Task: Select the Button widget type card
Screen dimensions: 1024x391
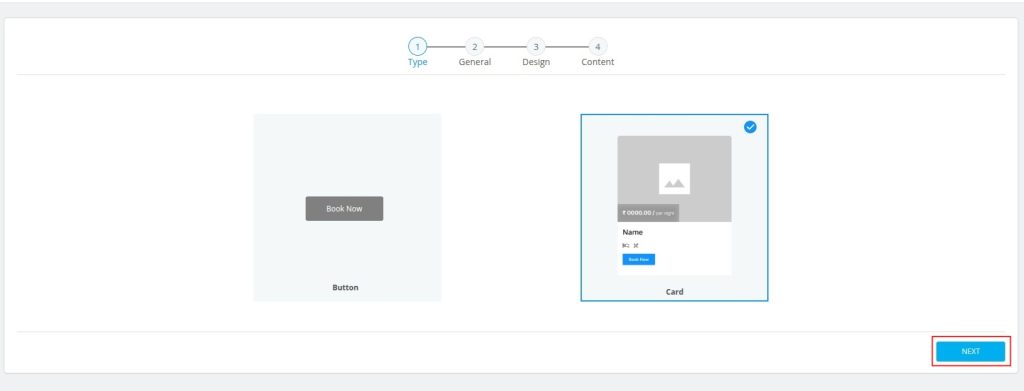Action: point(347,208)
